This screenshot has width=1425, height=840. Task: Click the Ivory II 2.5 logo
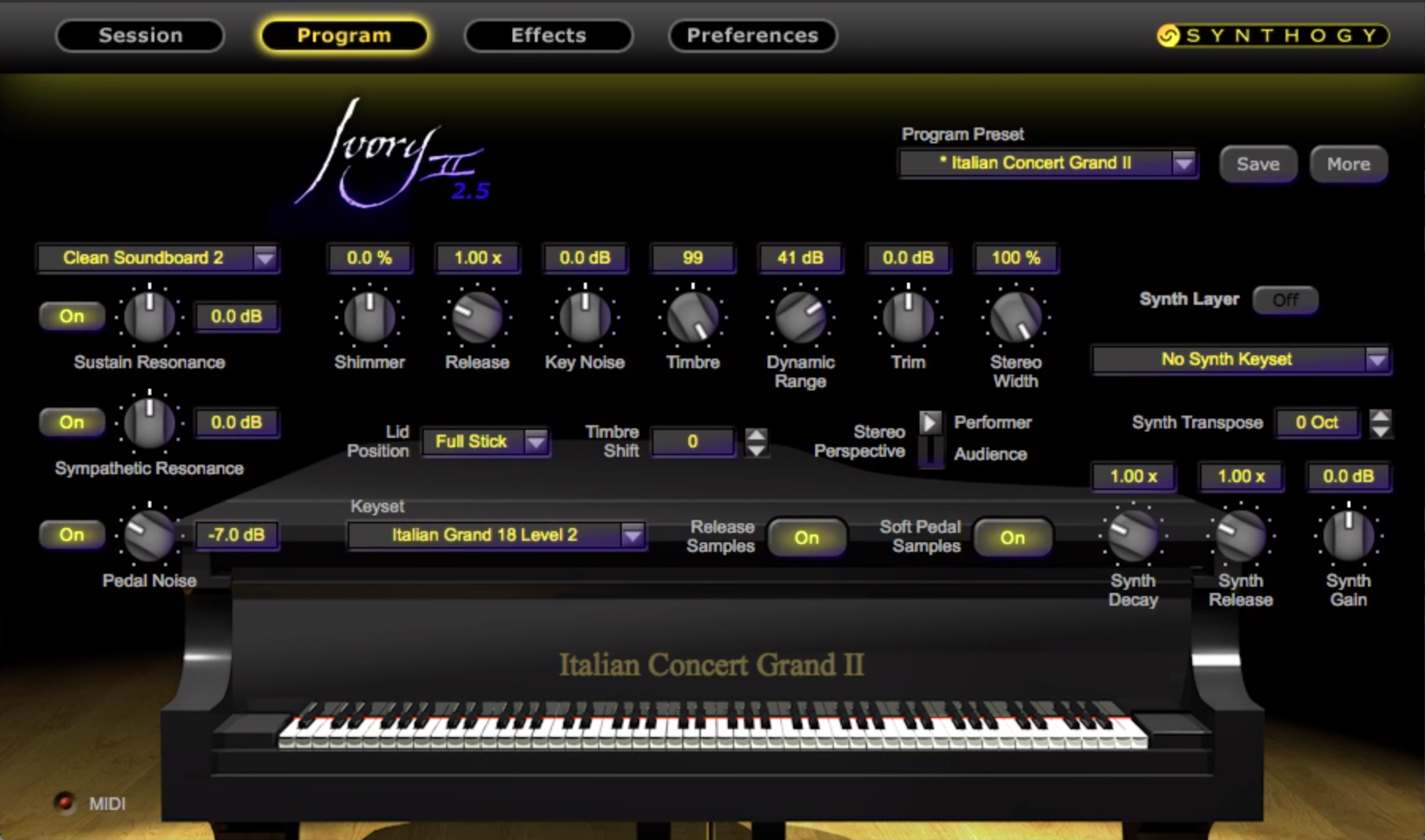[392, 154]
